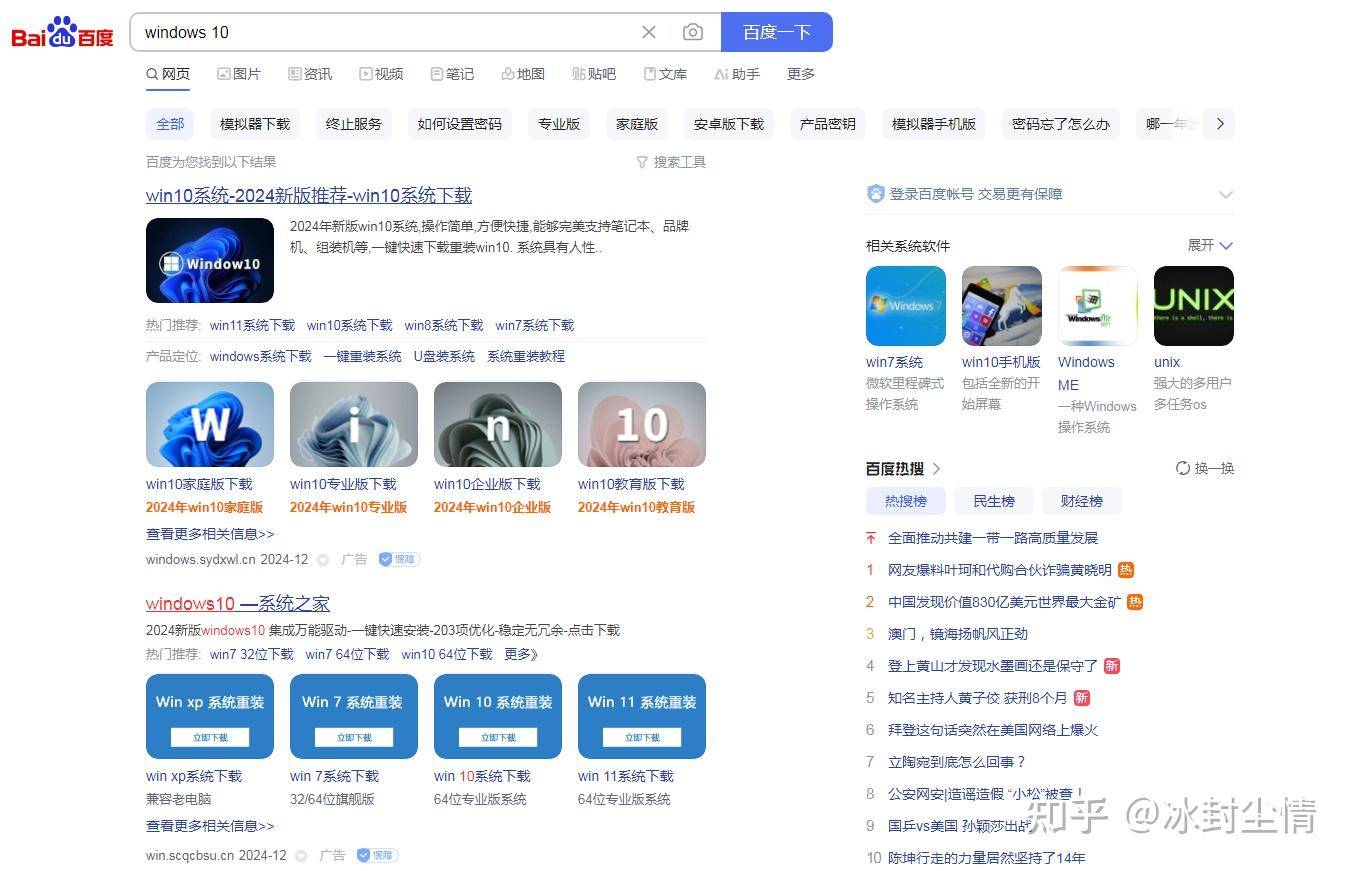Expand 相关系统软件 with 展开
Screen dimensions: 1351x871
(x=1210, y=245)
